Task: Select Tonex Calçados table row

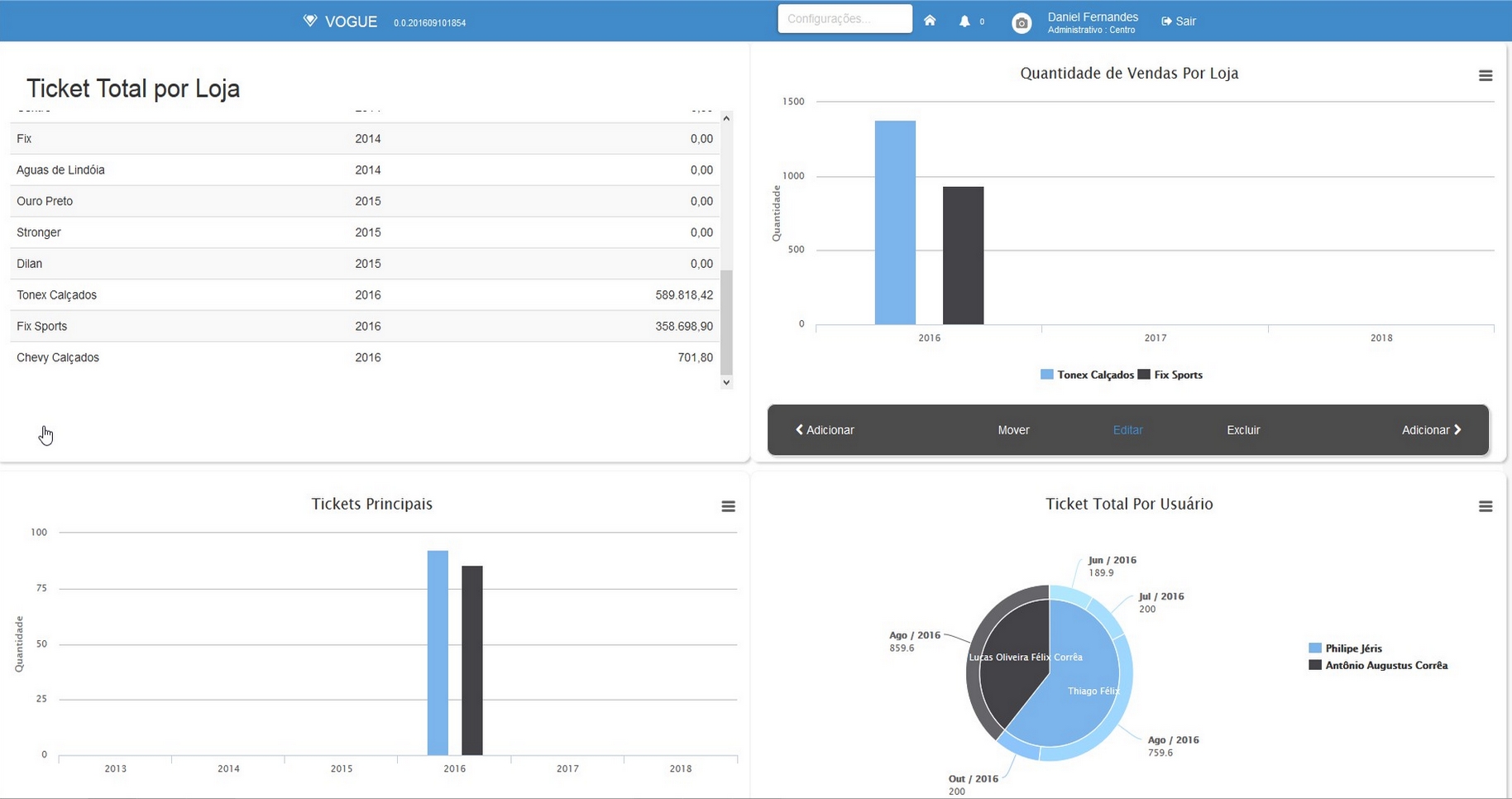Action: click(x=365, y=295)
